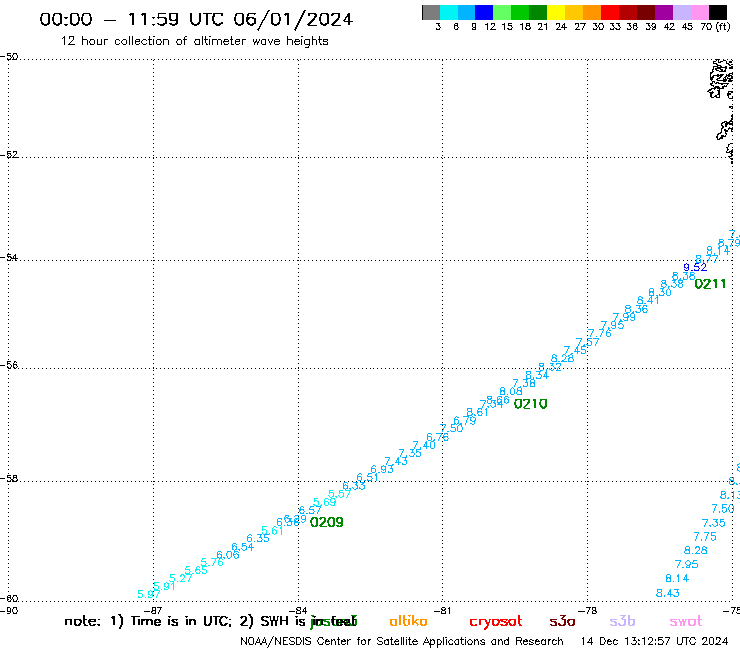Click the 8.61 wave height reading
Viewport: 740px width, 650px height.
pos(477,412)
